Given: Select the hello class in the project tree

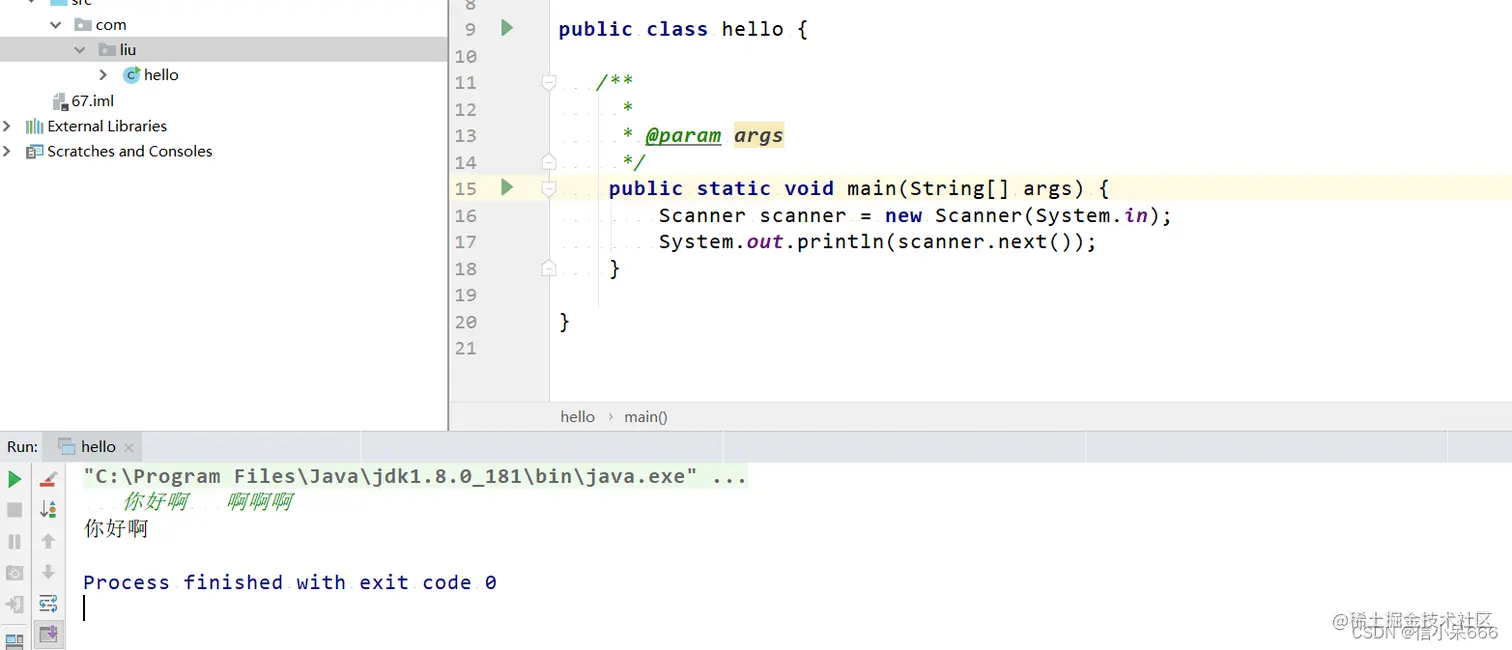Looking at the screenshot, I should 161,75.
